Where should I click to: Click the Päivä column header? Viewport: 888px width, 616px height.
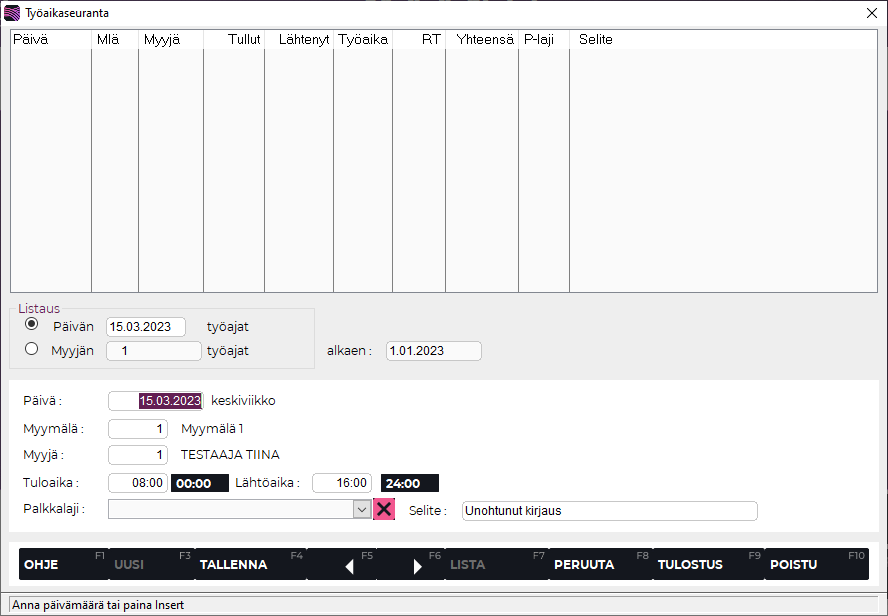pos(50,39)
